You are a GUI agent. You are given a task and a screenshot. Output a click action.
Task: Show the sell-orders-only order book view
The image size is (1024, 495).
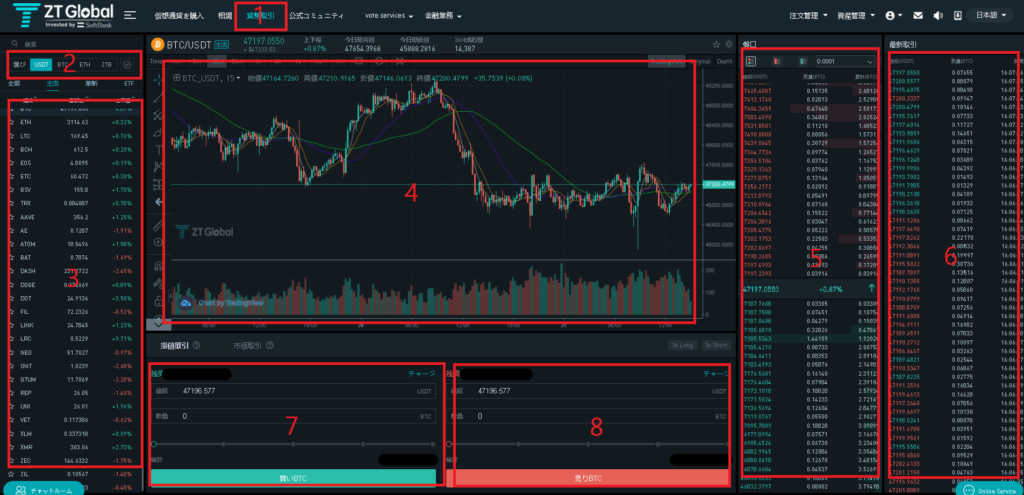(x=776, y=61)
